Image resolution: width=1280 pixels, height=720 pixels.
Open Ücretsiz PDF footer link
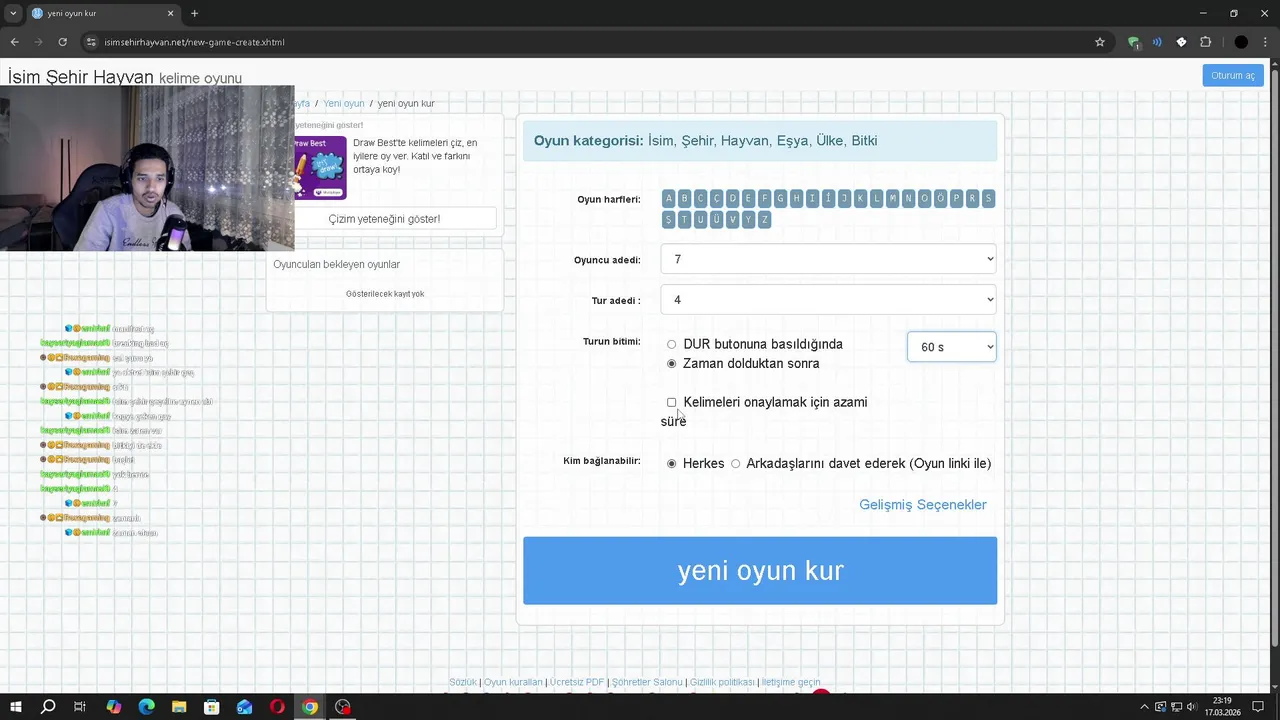[x=577, y=682]
